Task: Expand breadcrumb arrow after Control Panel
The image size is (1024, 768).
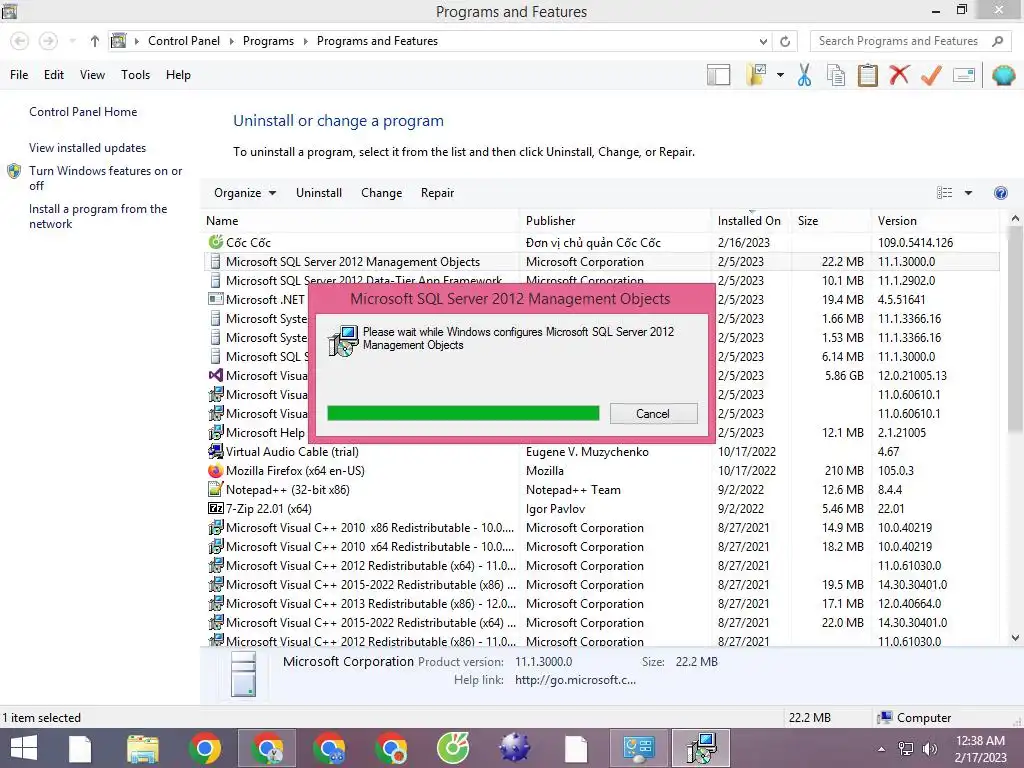Action: click(231, 41)
